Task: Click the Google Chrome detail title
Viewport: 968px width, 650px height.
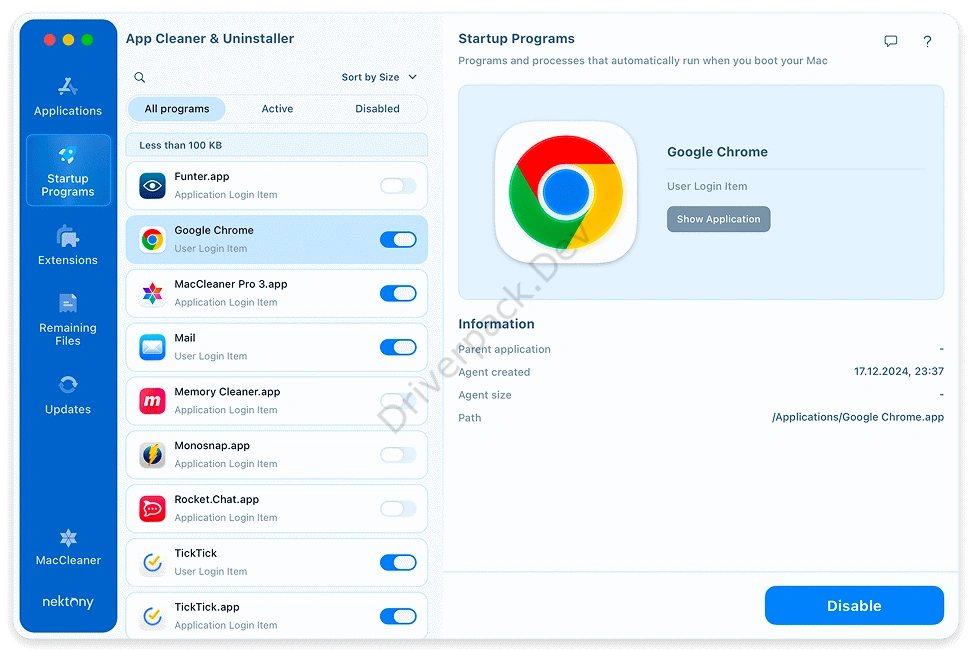Action: point(717,152)
